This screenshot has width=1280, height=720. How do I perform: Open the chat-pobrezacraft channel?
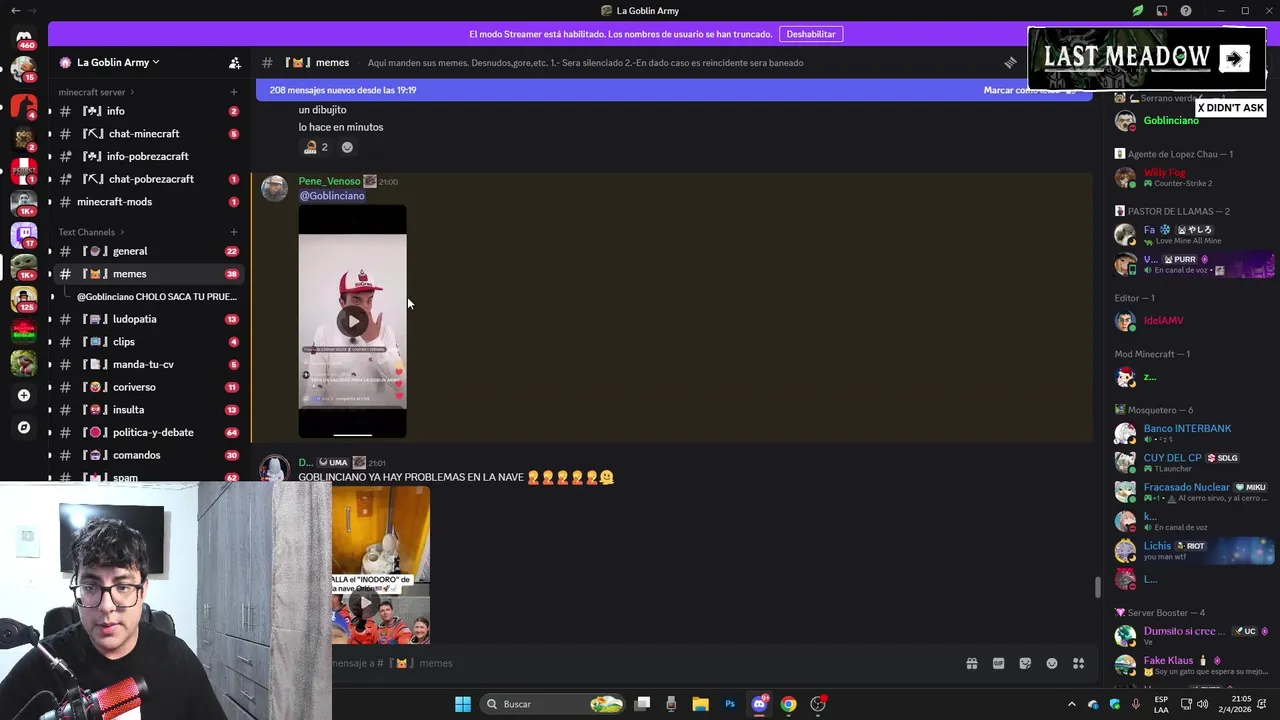pos(150,179)
